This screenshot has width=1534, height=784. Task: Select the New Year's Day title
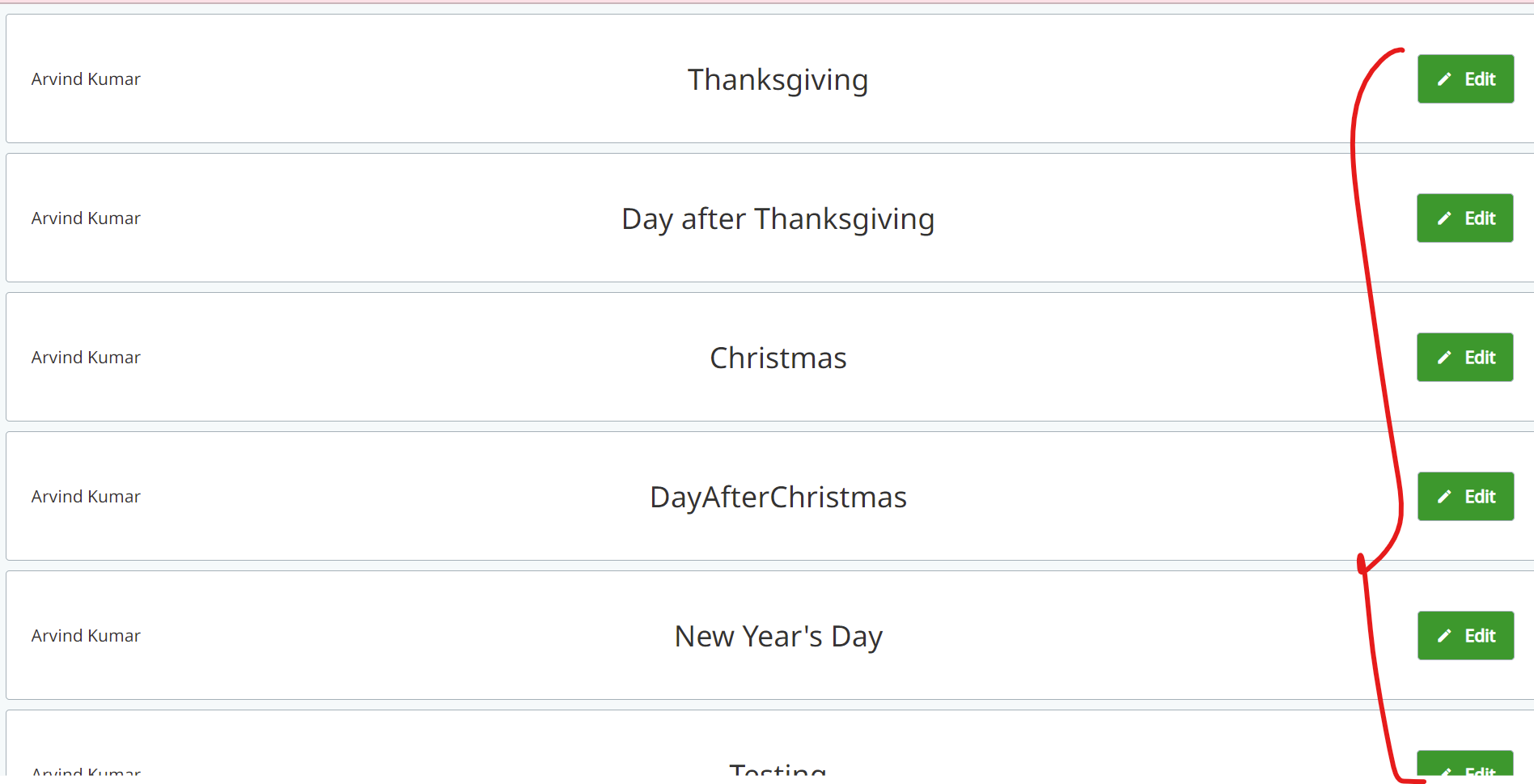pos(778,637)
